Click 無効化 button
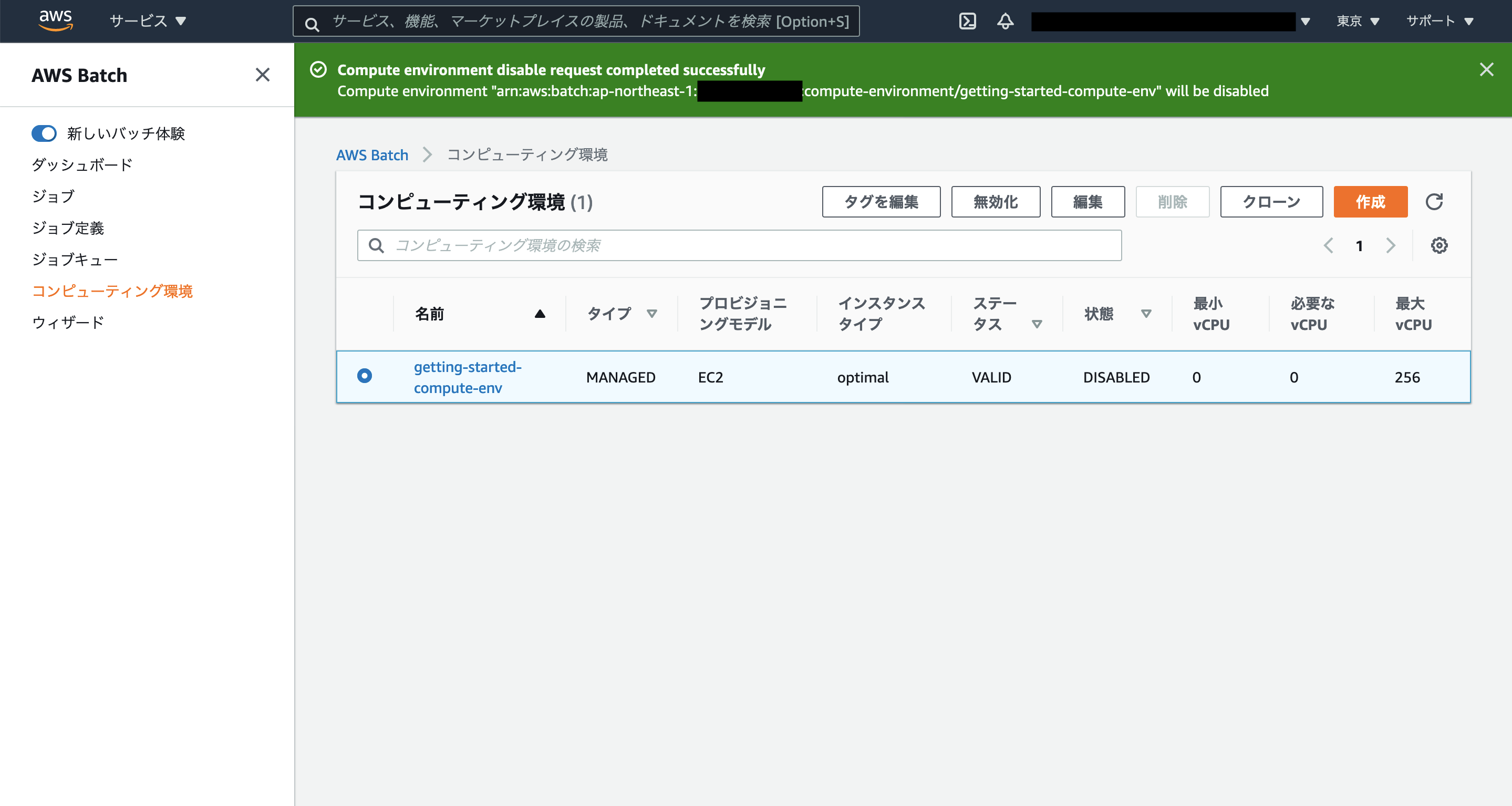Image resolution: width=1512 pixels, height=806 pixels. coord(996,202)
